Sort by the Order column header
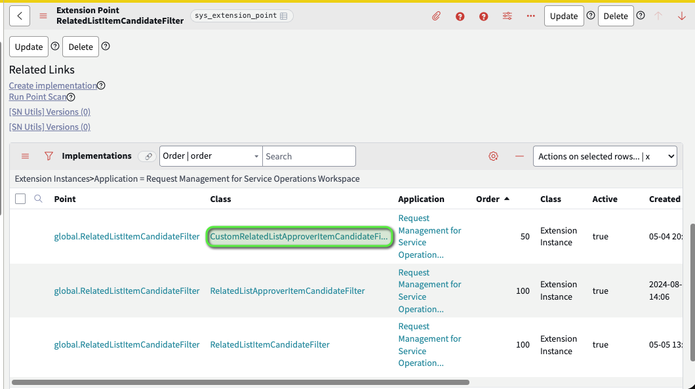 point(488,199)
